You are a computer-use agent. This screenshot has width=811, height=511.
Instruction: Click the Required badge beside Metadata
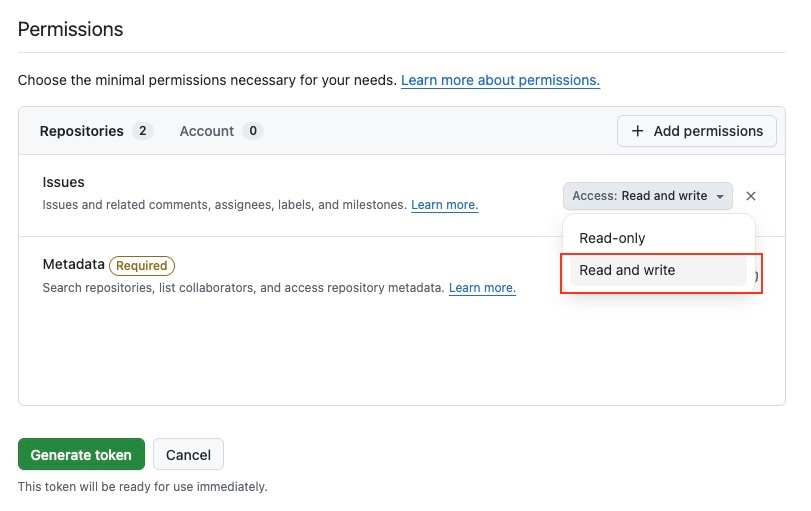pos(142,266)
